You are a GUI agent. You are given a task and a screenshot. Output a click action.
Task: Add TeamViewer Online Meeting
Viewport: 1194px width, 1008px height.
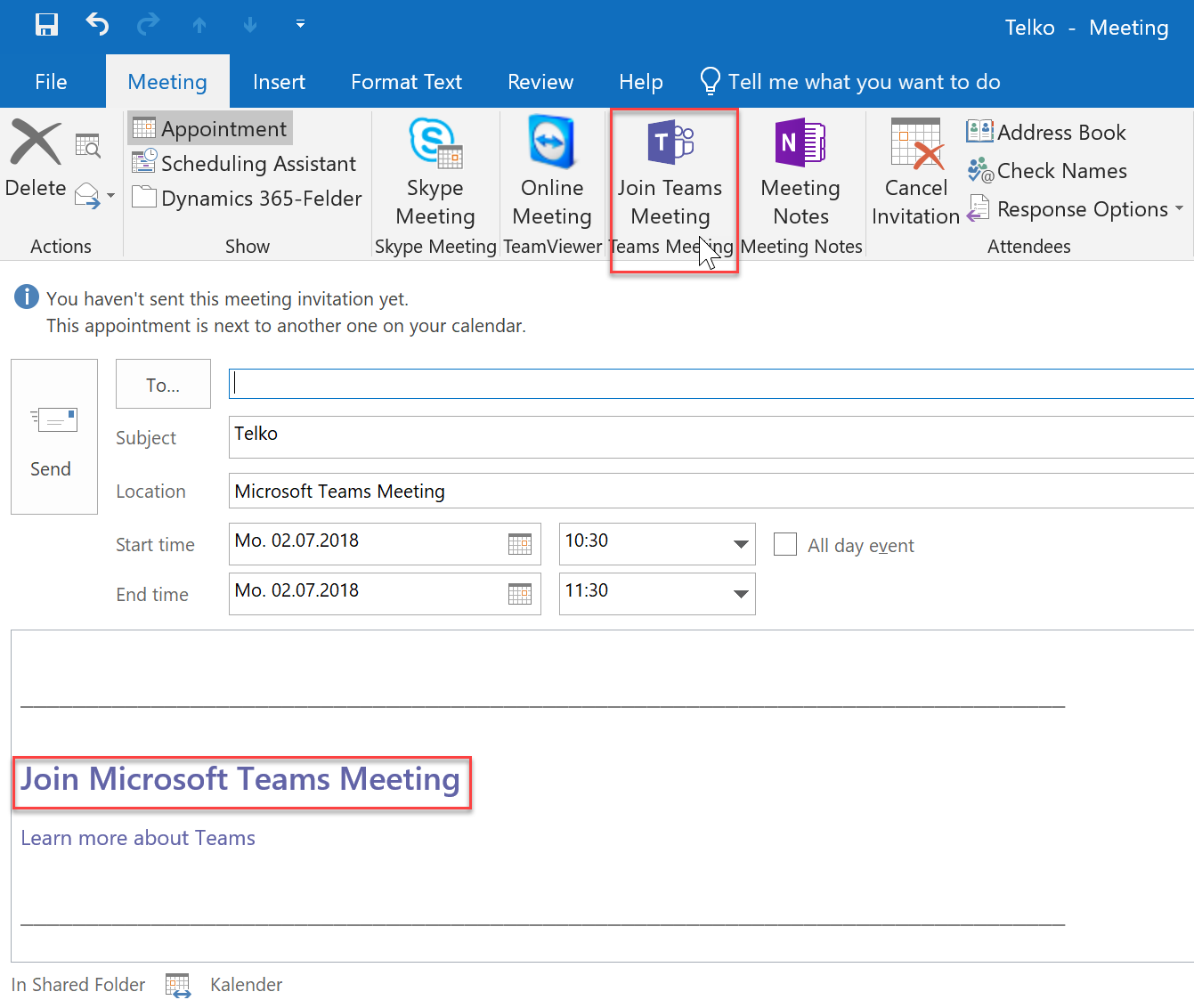552,172
